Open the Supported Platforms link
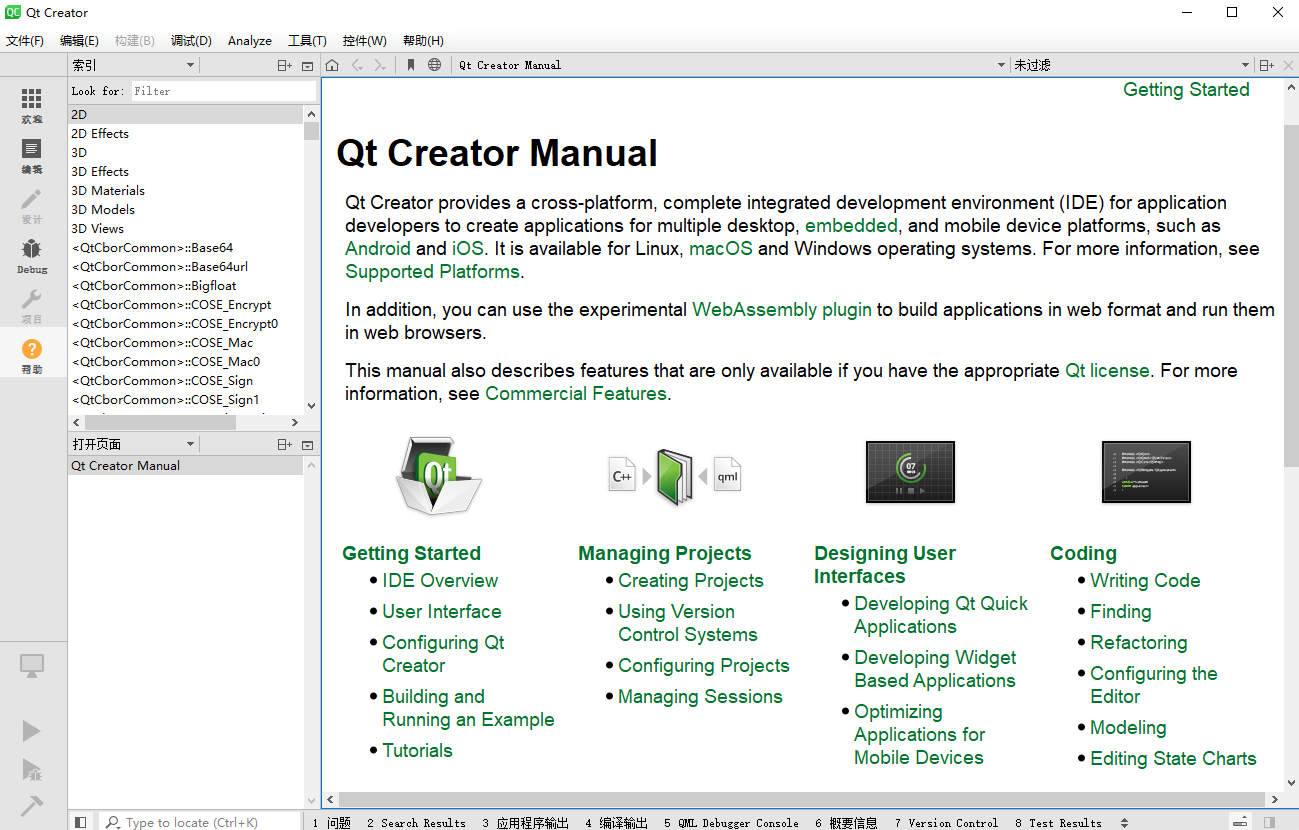 click(432, 272)
